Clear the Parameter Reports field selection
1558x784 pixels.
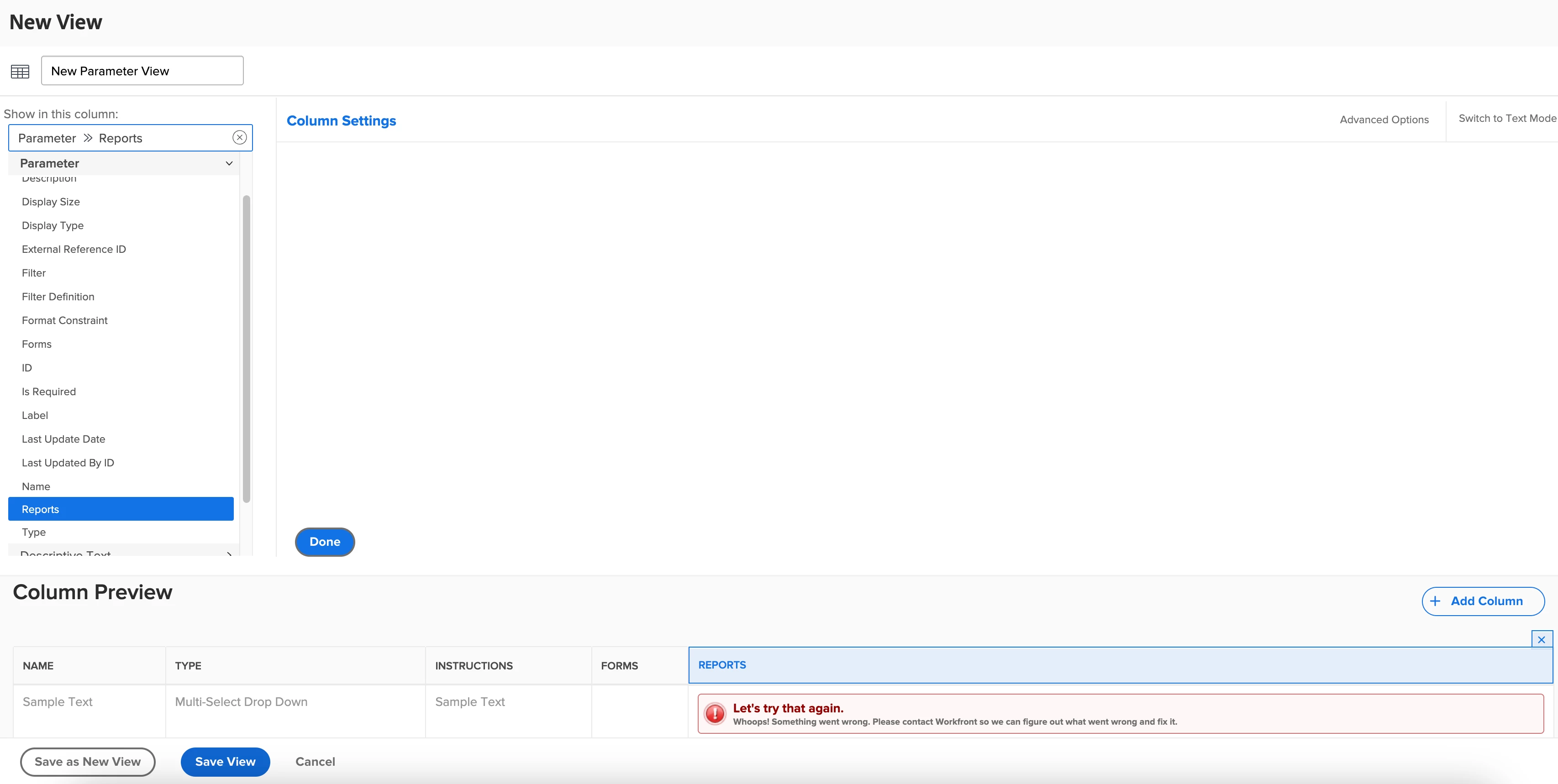(240, 138)
